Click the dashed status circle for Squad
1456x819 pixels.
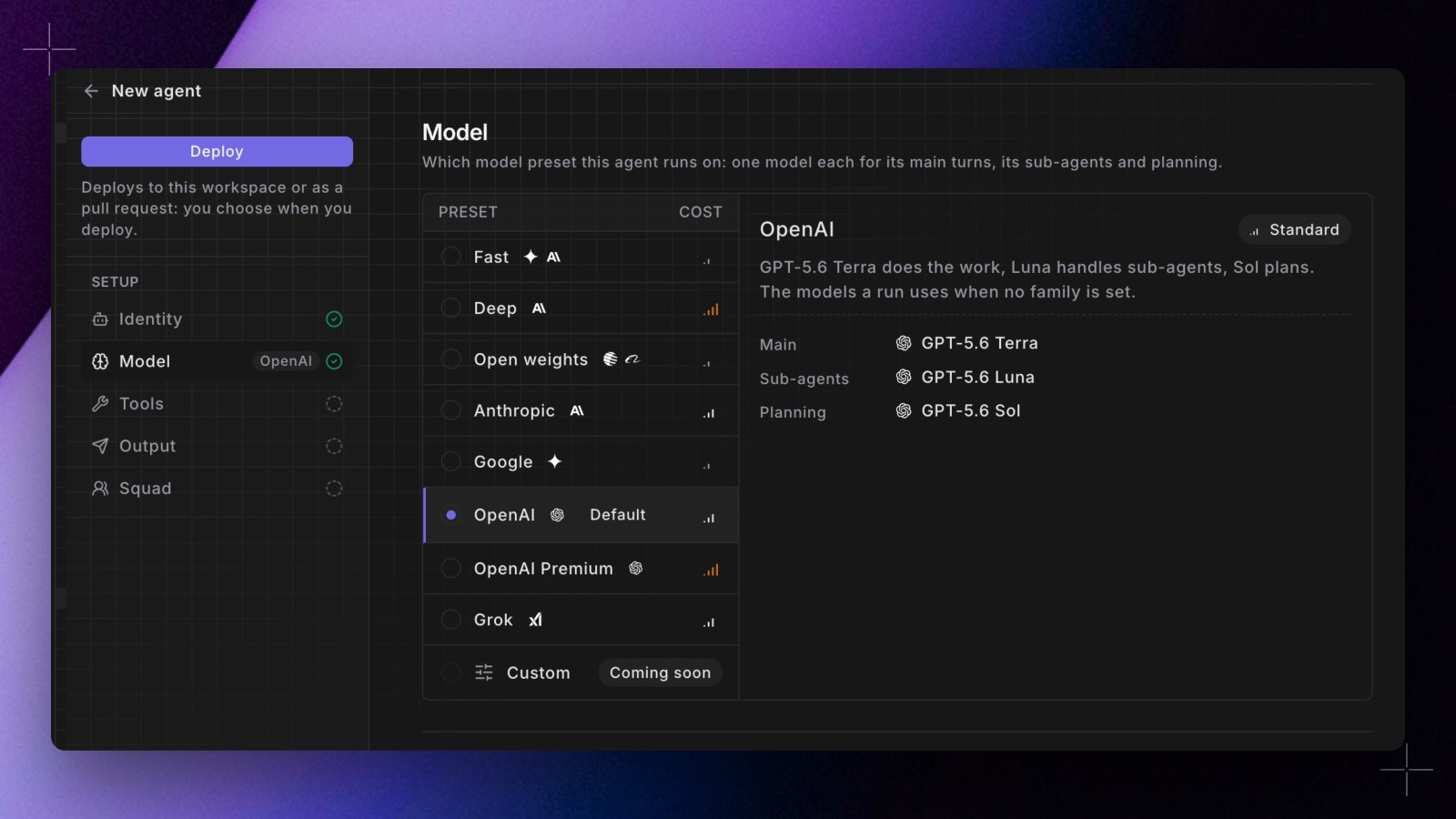click(334, 489)
